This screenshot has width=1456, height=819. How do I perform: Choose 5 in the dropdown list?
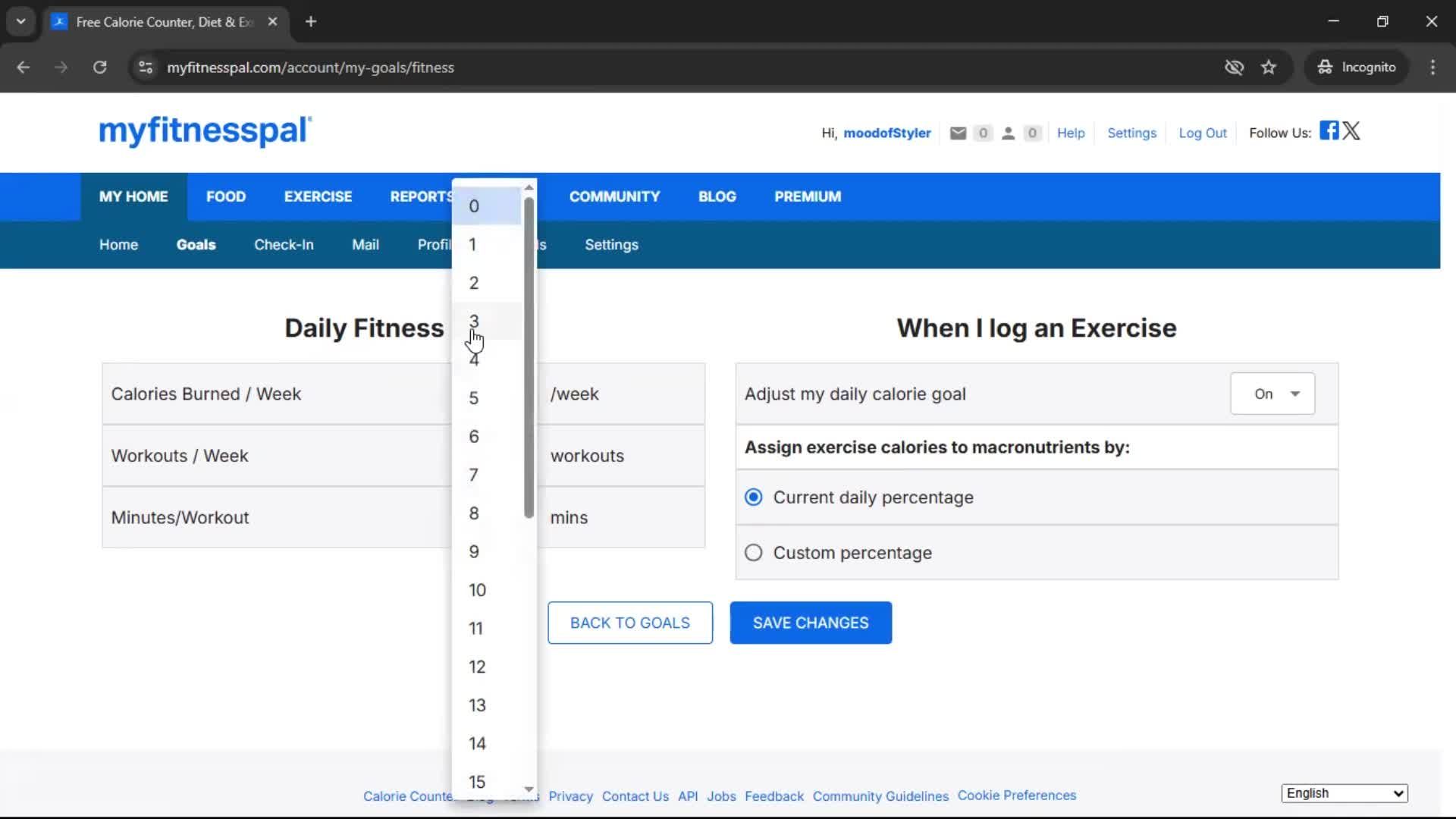[x=487, y=398]
